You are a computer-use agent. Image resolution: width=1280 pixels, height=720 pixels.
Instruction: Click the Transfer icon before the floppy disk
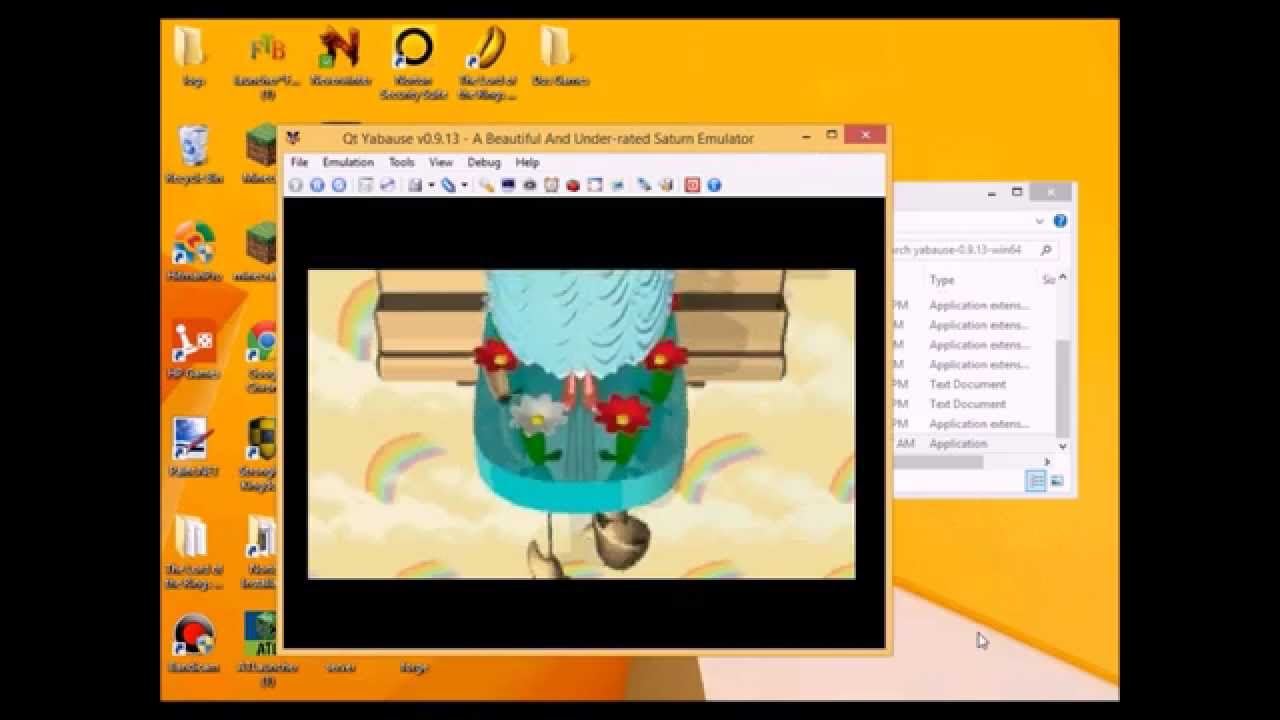pyautogui.click(x=388, y=185)
